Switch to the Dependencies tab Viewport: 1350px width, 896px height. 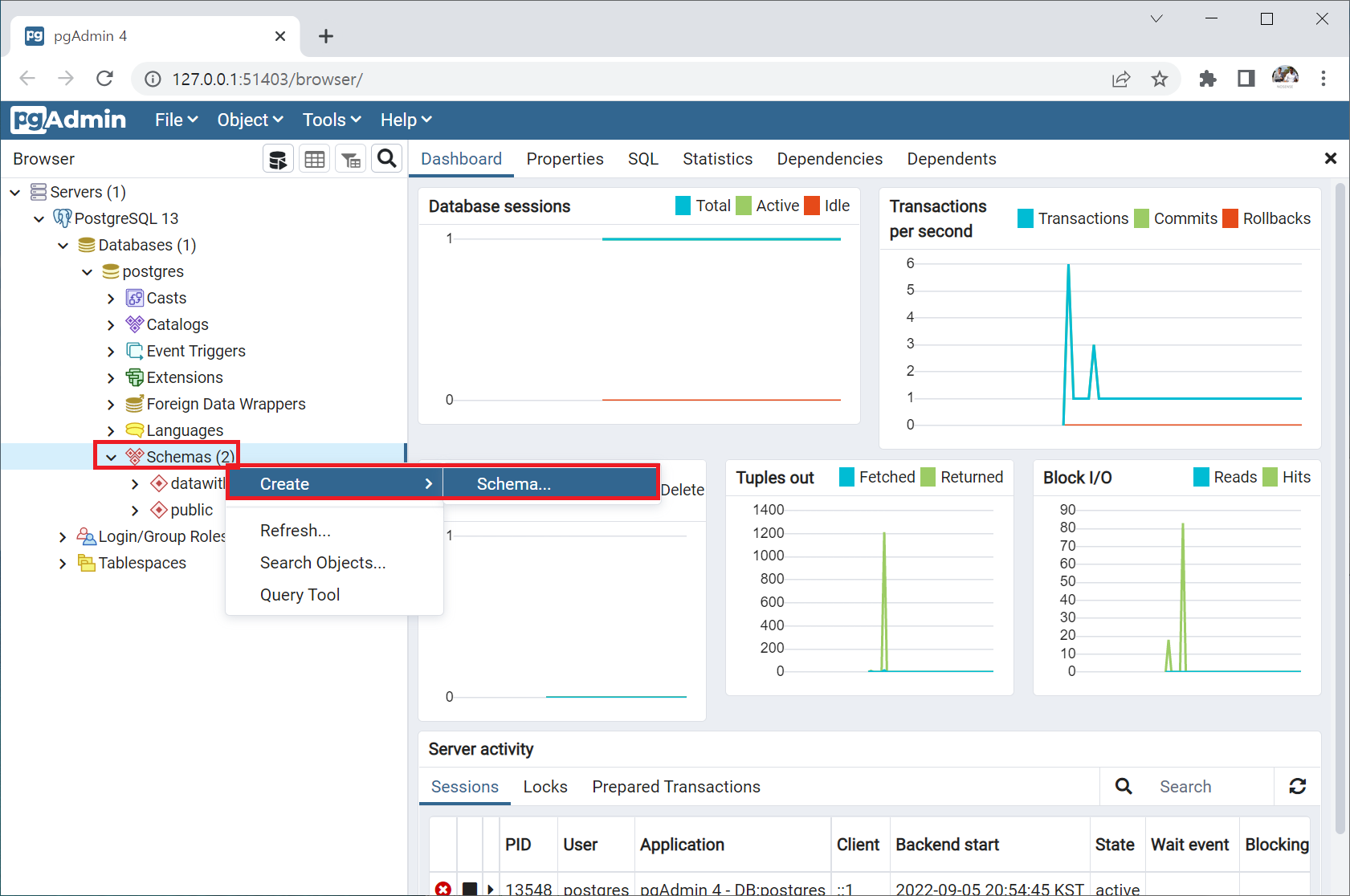830,159
